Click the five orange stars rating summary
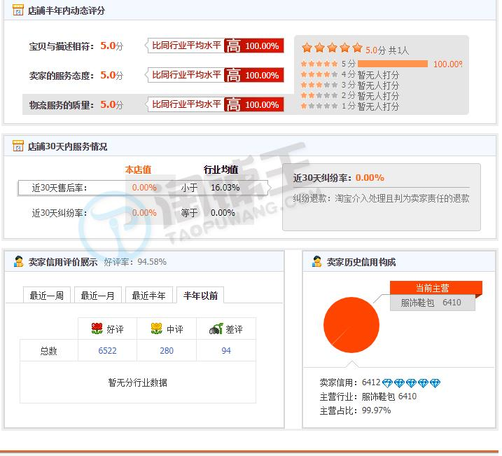The width and height of the screenshot is (502, 456). click(332, 48)
